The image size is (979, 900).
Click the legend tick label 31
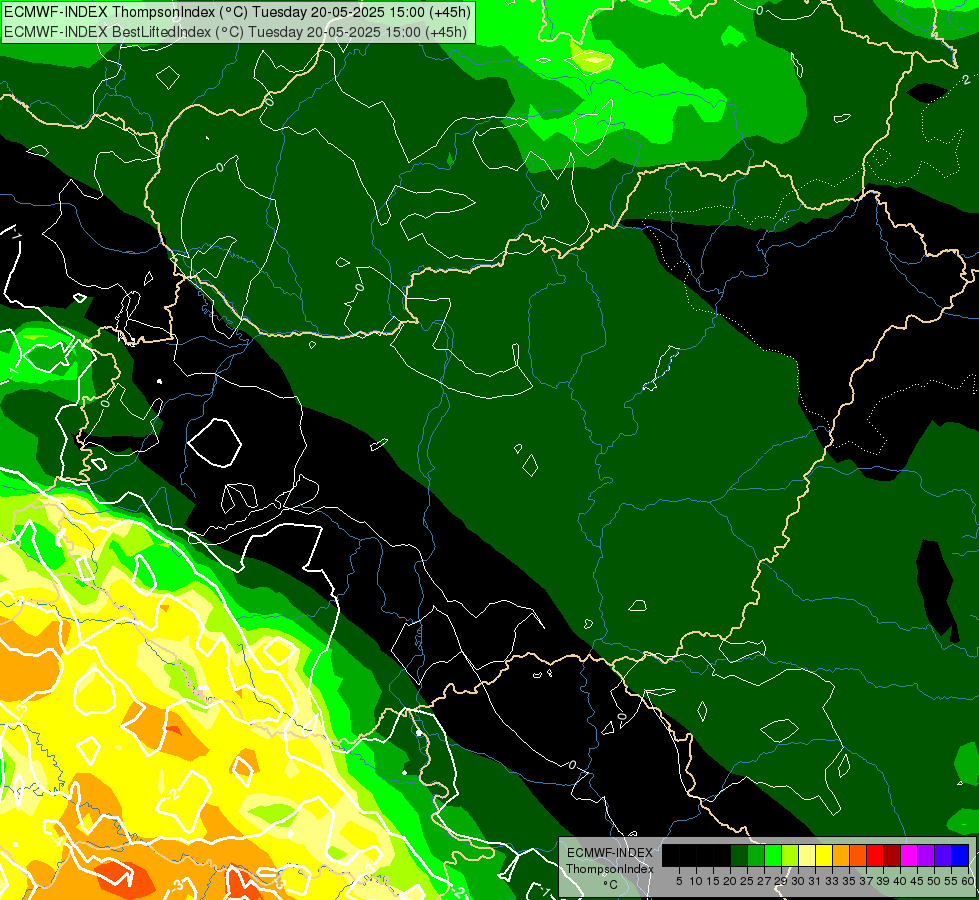click(x=815, y=881)
